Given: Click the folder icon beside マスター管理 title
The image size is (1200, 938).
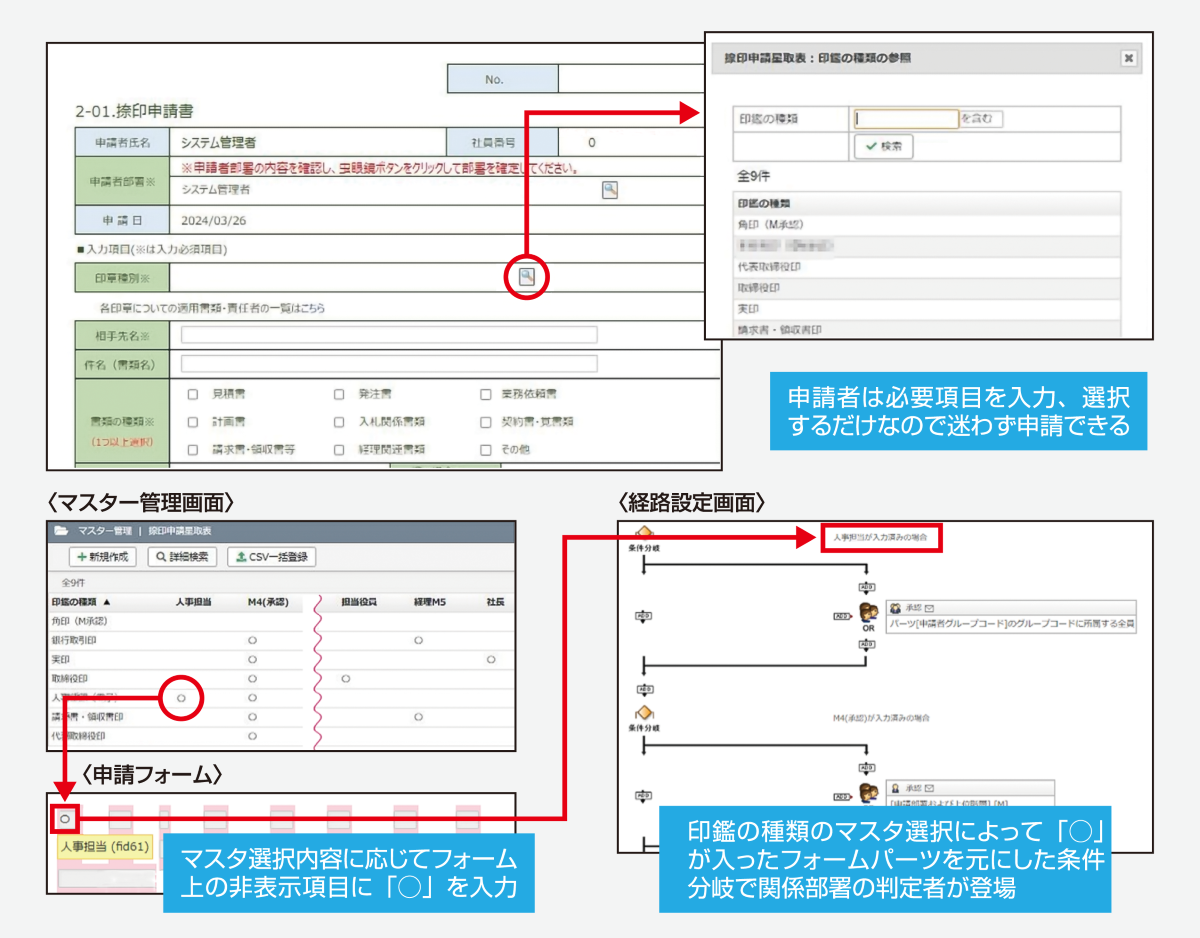Looking at the screenshot, I should 61,531.
